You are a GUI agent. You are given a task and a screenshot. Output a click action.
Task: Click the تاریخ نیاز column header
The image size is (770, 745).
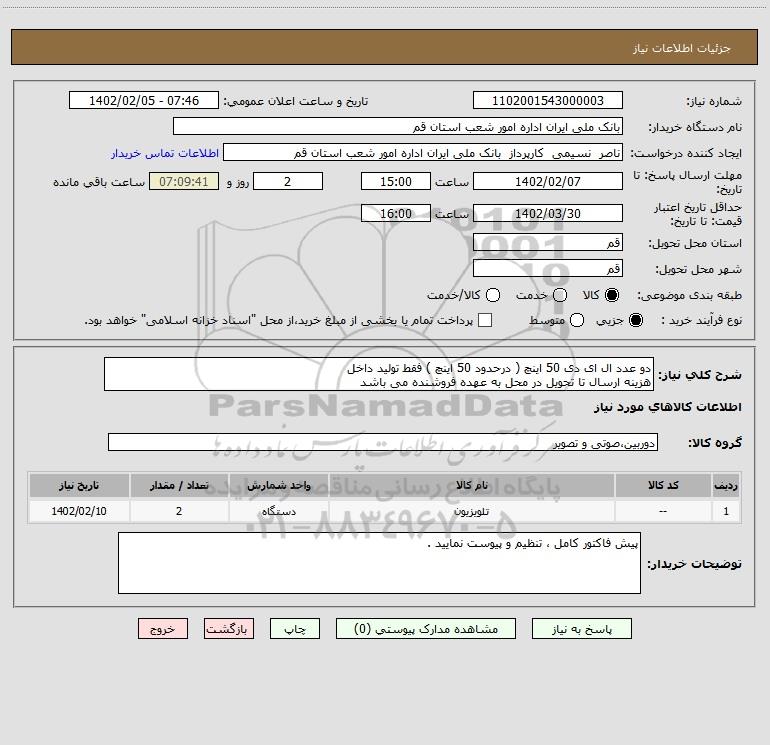[x=79, y=485]
